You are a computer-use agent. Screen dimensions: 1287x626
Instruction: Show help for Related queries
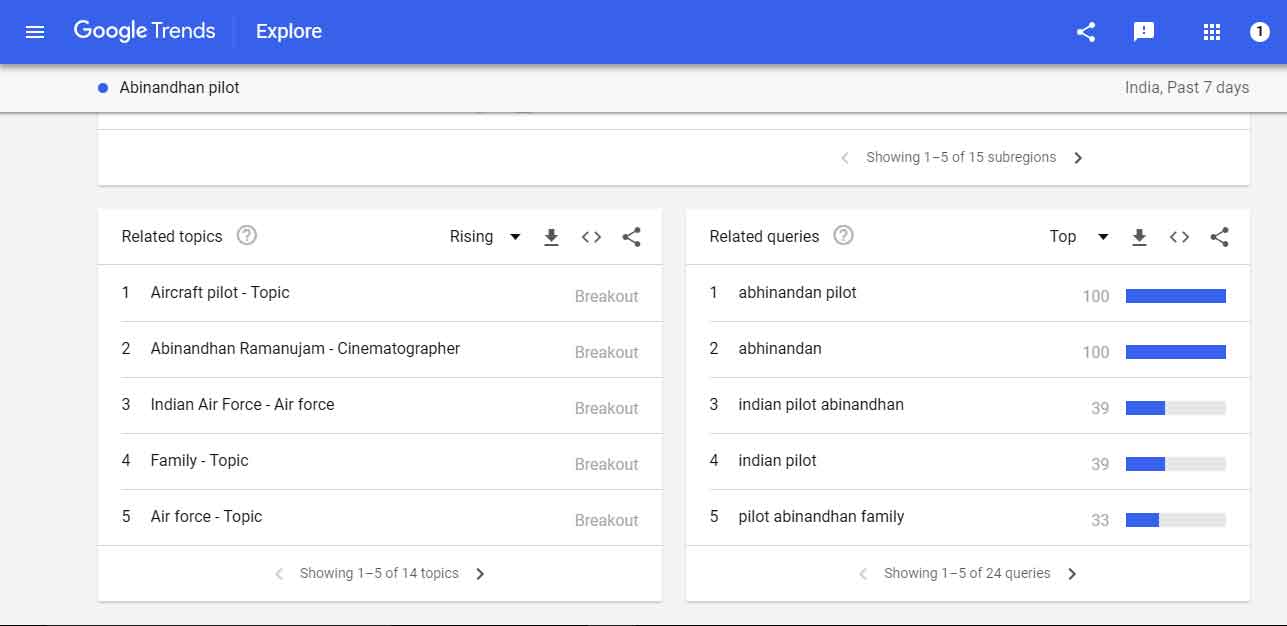tap(844, 236)
